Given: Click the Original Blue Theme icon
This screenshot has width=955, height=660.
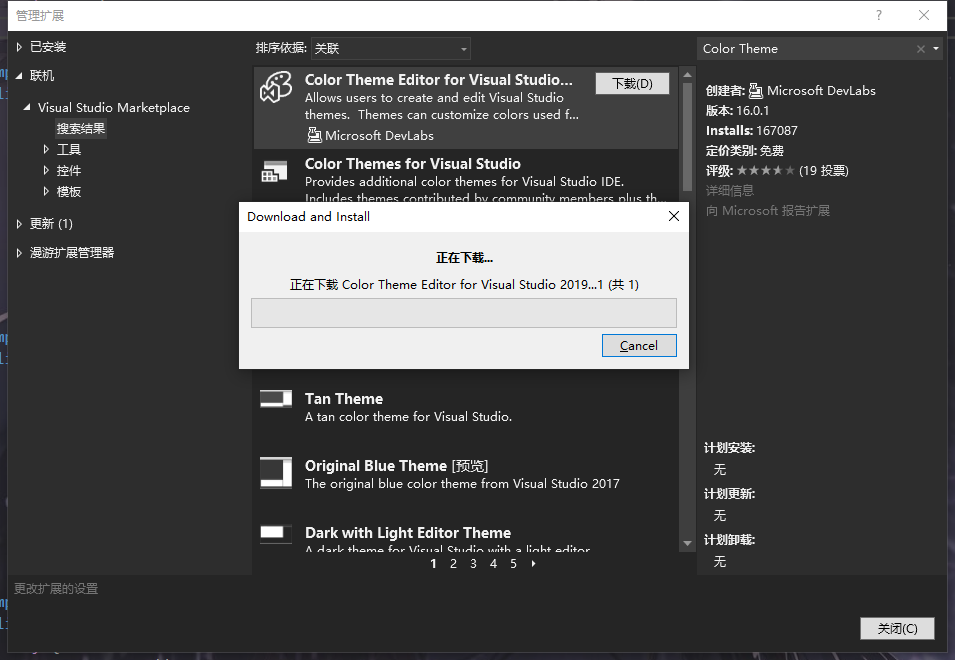Looking at the screenshot, I should point(276,473).
